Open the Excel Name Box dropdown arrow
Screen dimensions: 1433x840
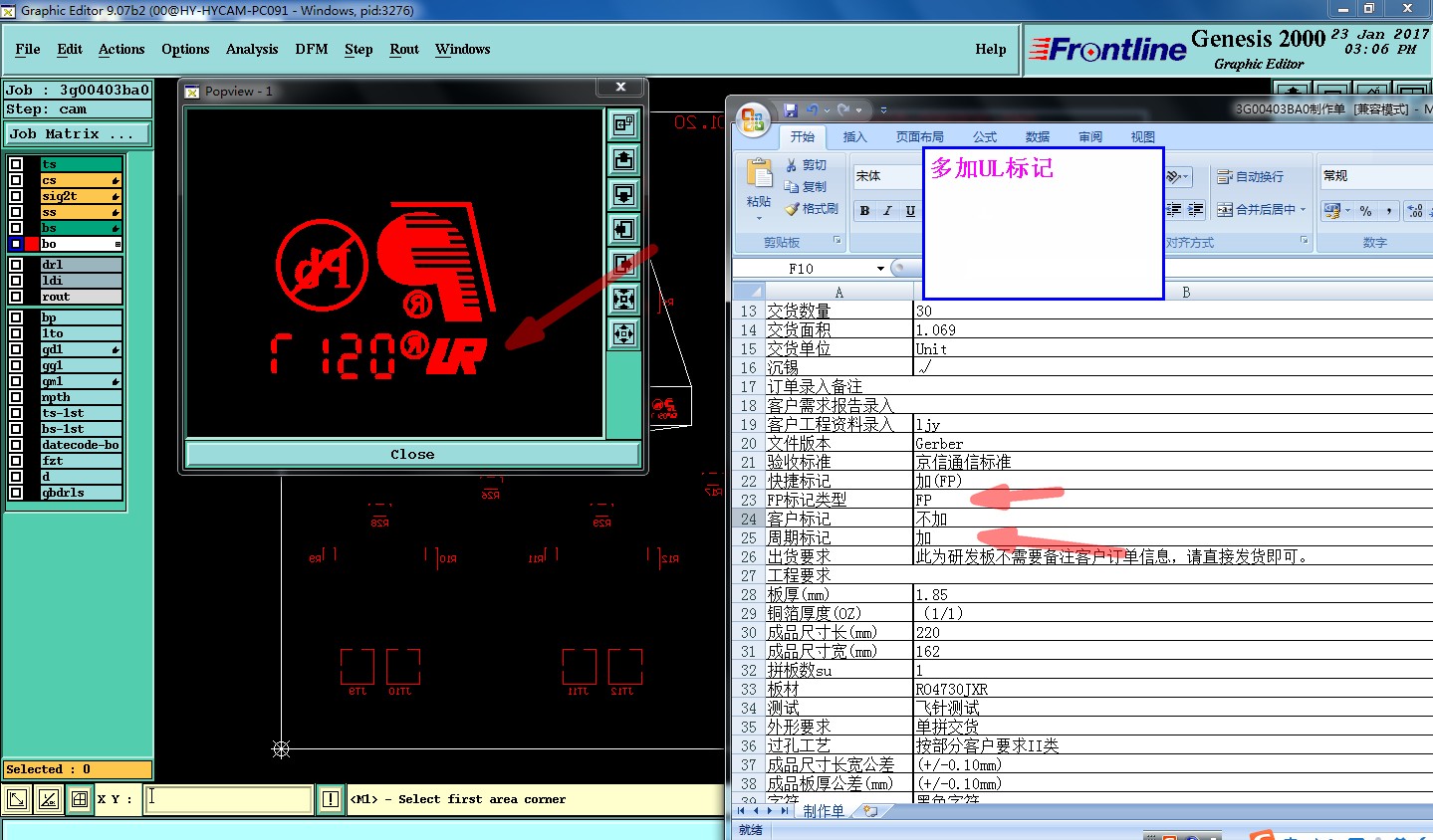click(x=880, y=269)
